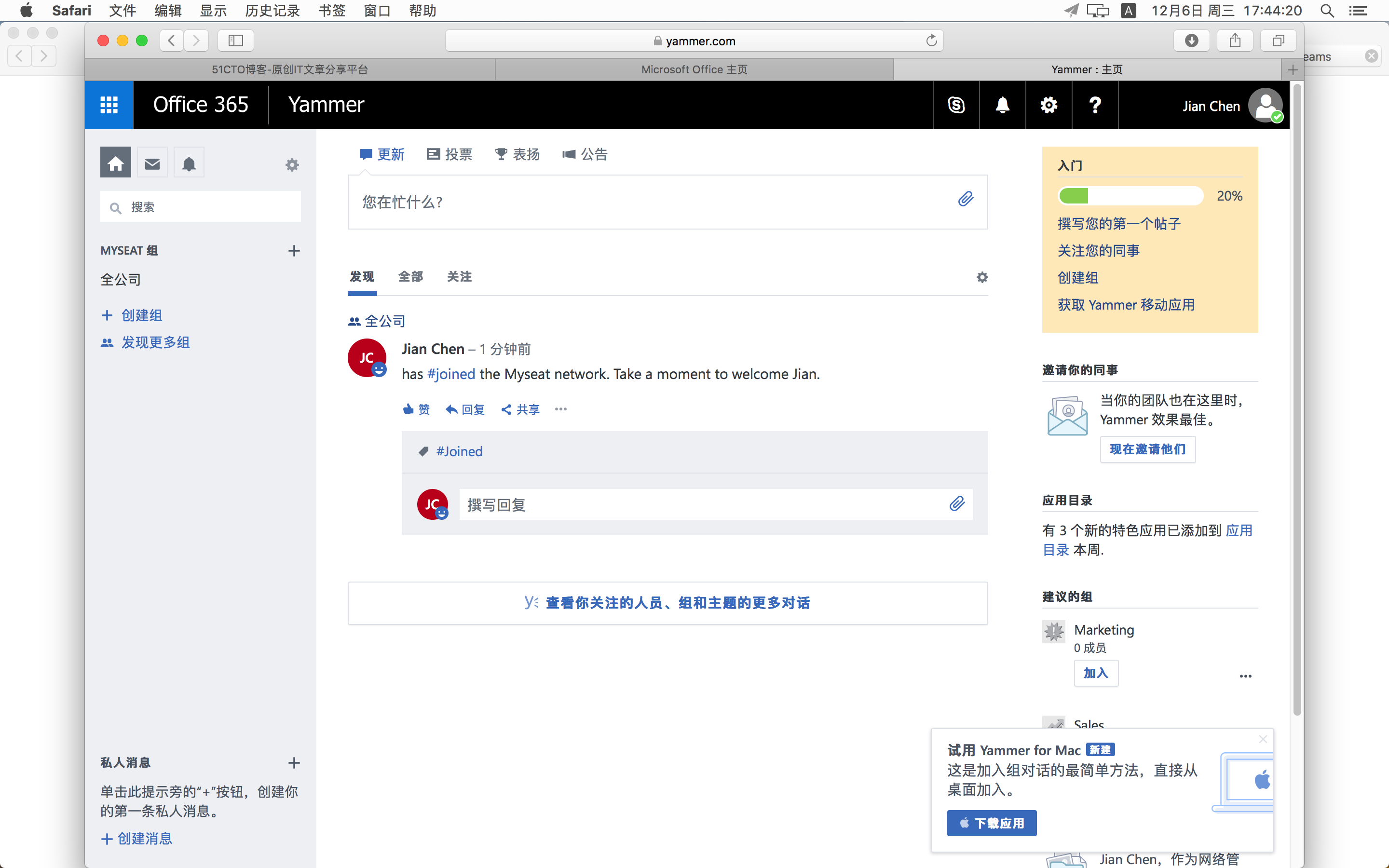The height and width of the screenshot is (868, 1389).
Task: Open the help question mark icon
Action: (x=1095, y=105)
